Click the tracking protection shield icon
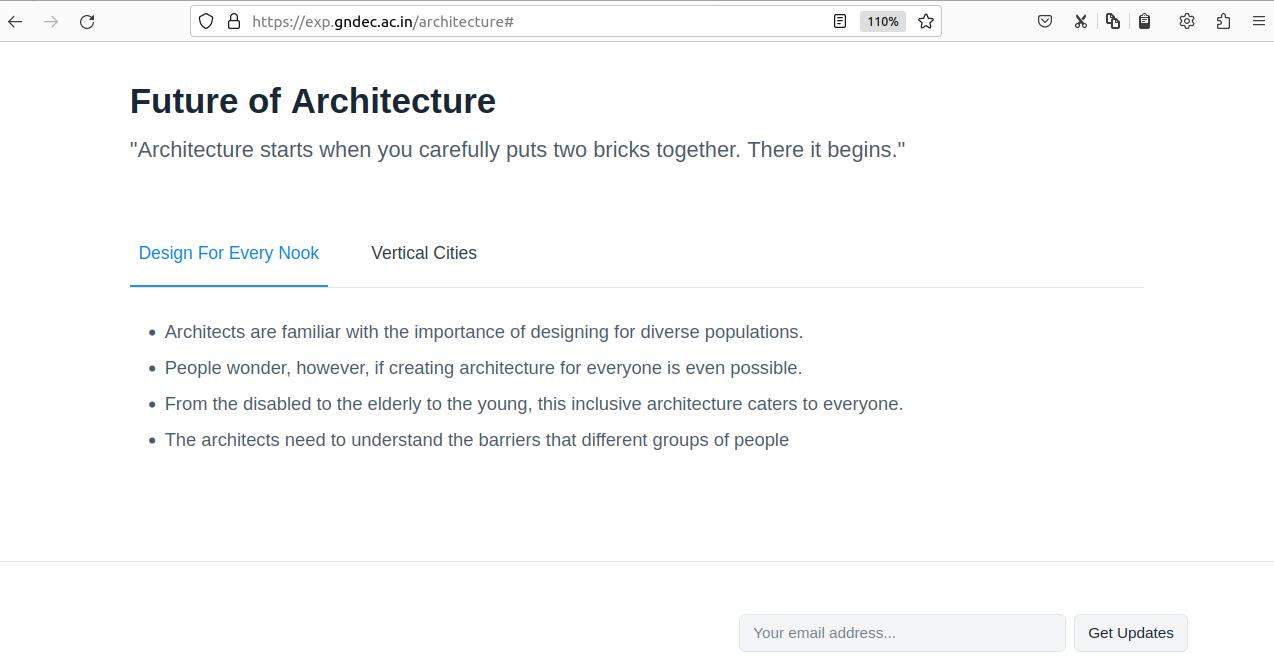 pyautogui.click(x=206, y=21)
